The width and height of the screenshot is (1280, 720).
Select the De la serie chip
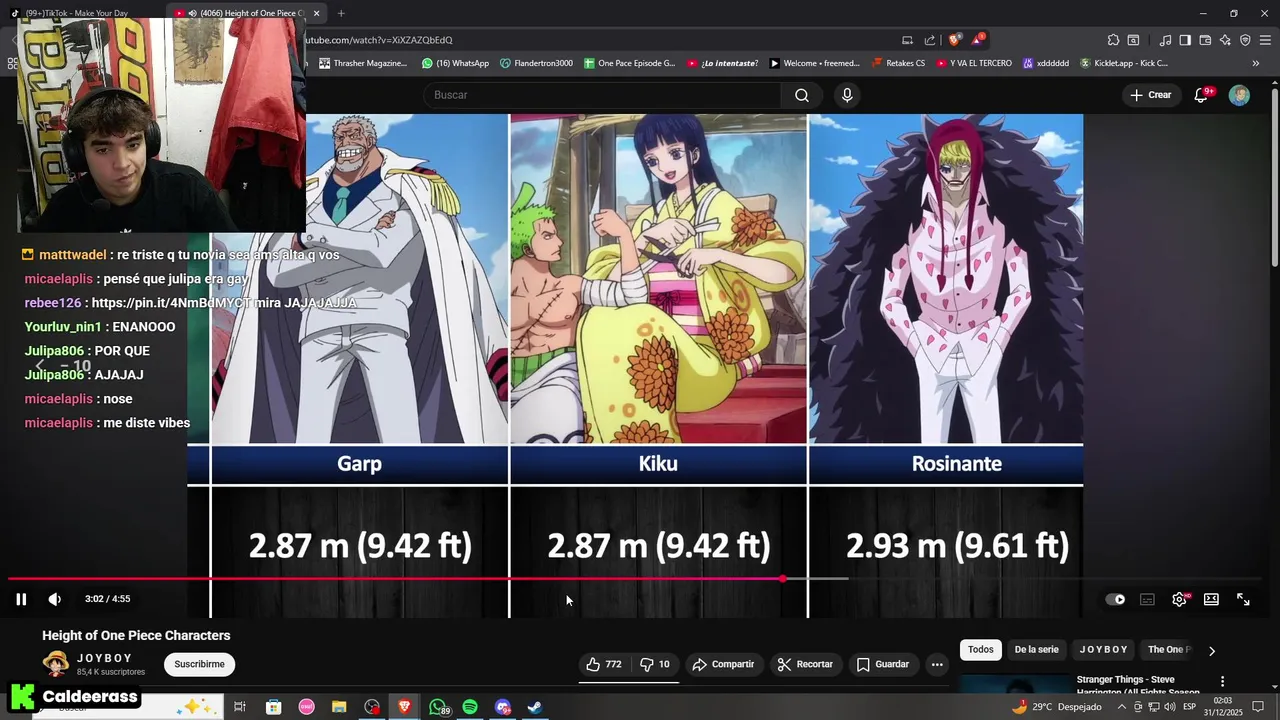[x=1036, y=650]
